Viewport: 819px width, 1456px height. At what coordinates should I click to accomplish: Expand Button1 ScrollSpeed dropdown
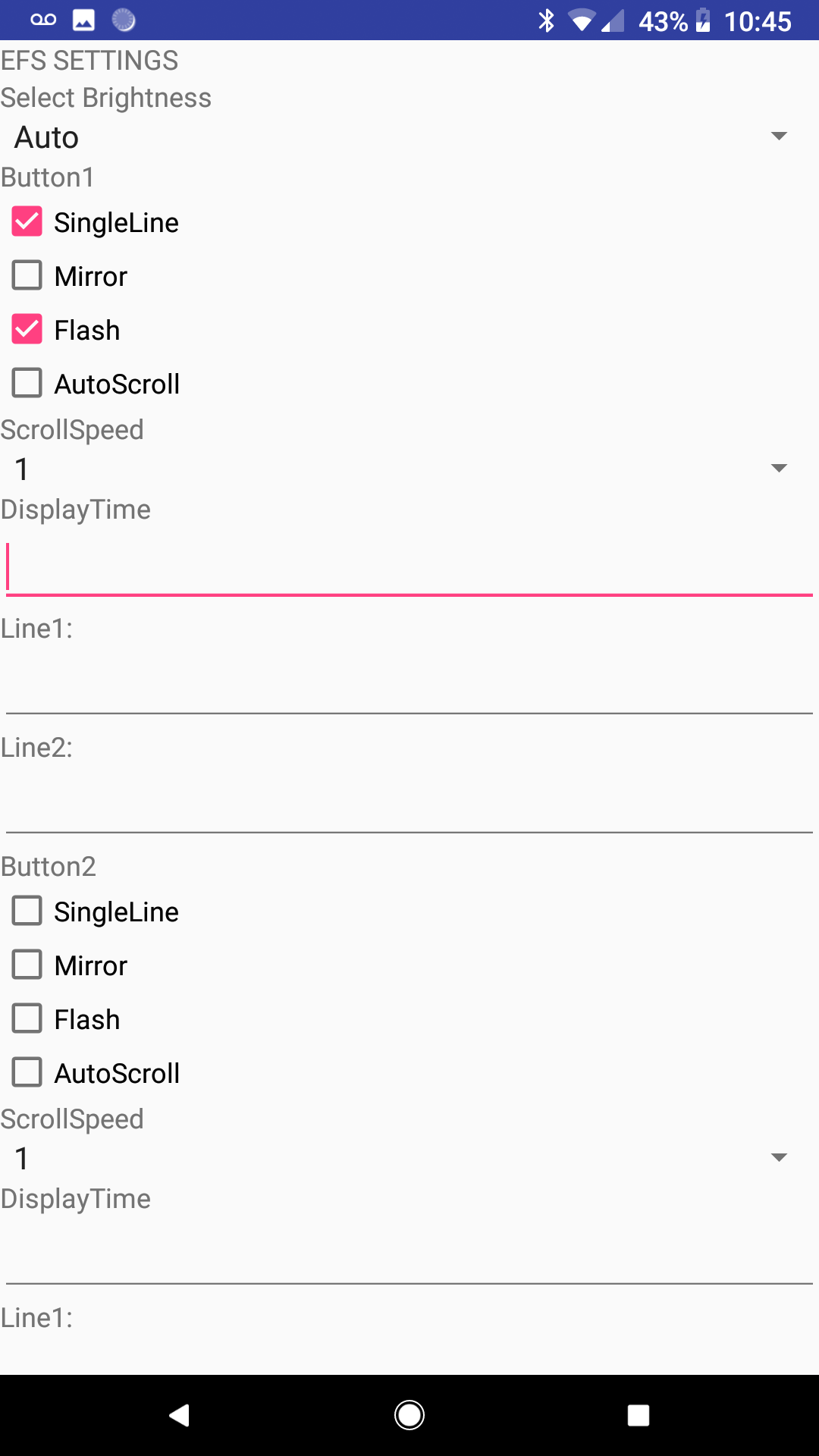click(402, 469)
